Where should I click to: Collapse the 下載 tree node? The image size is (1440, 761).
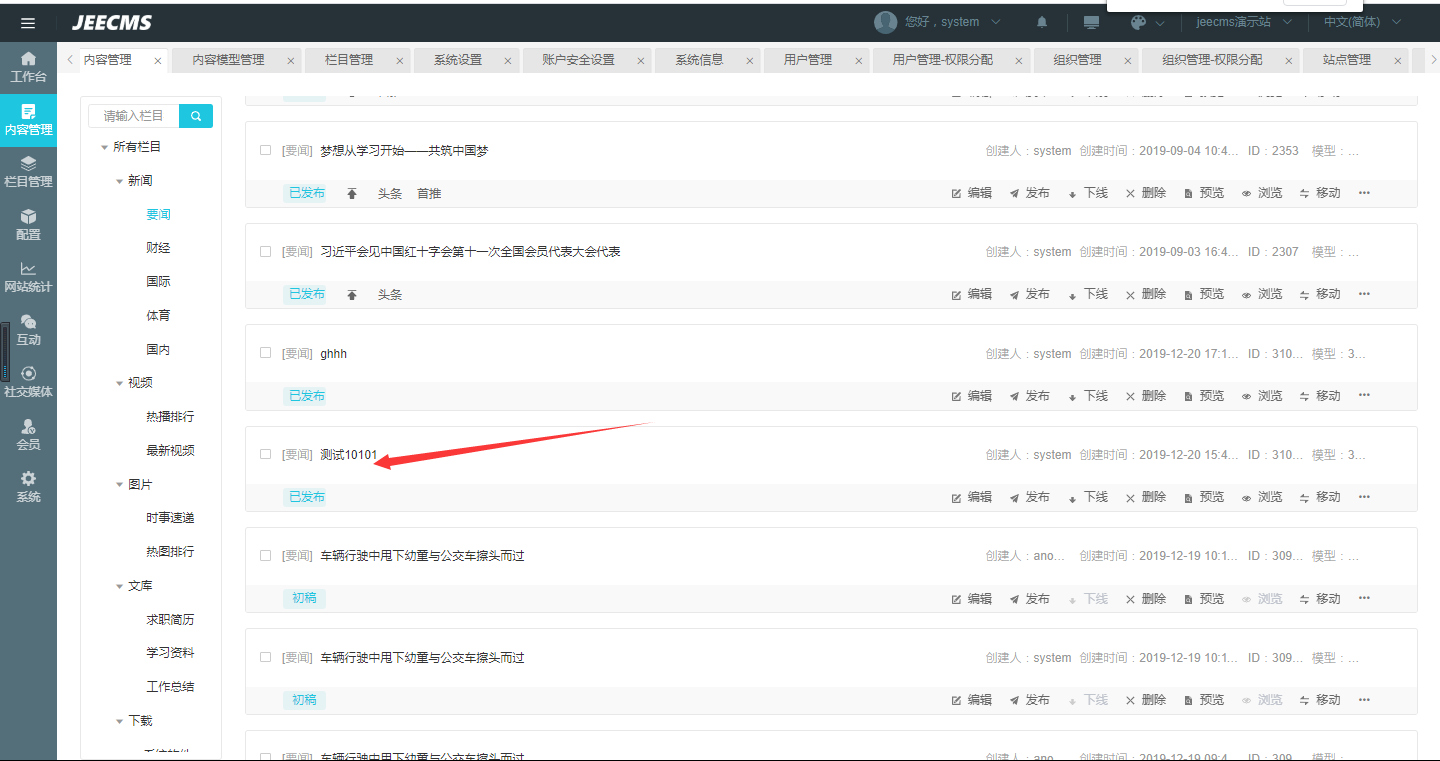[119, 722]
